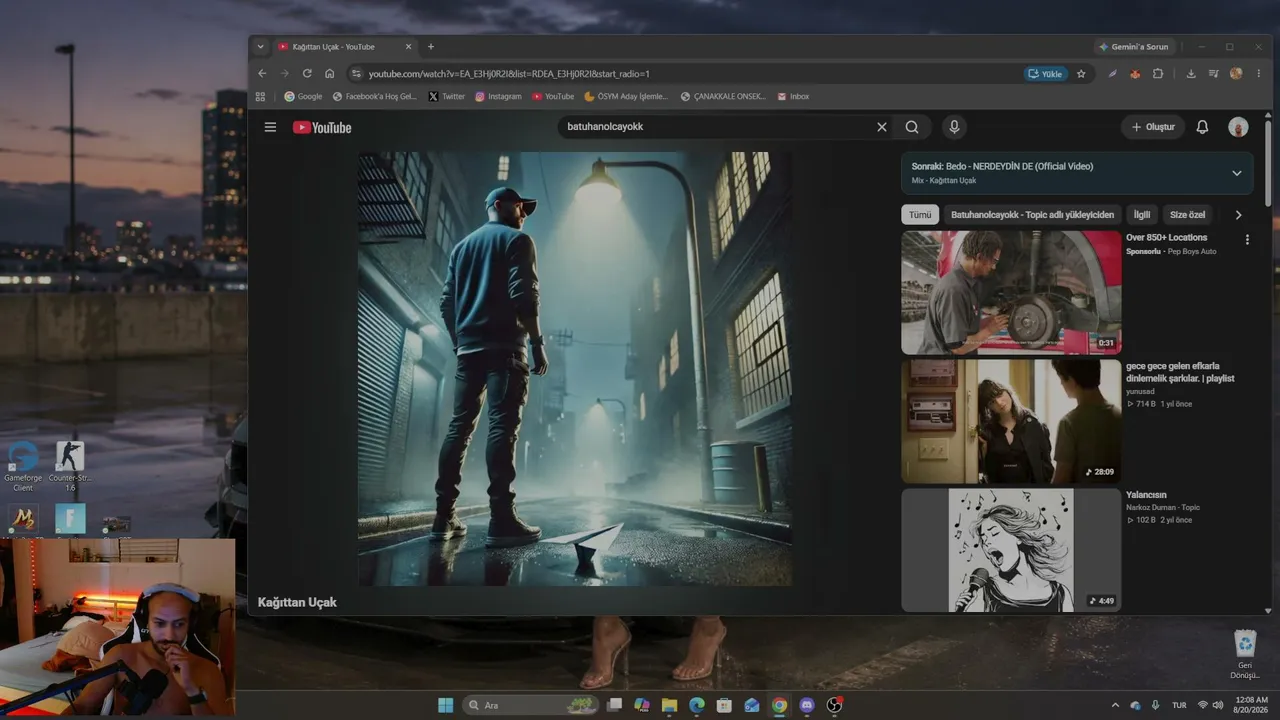Open Microsoft Store from the taskbar
The height and width of the screenshot is (720, 1280).
(x=724, y=705)
